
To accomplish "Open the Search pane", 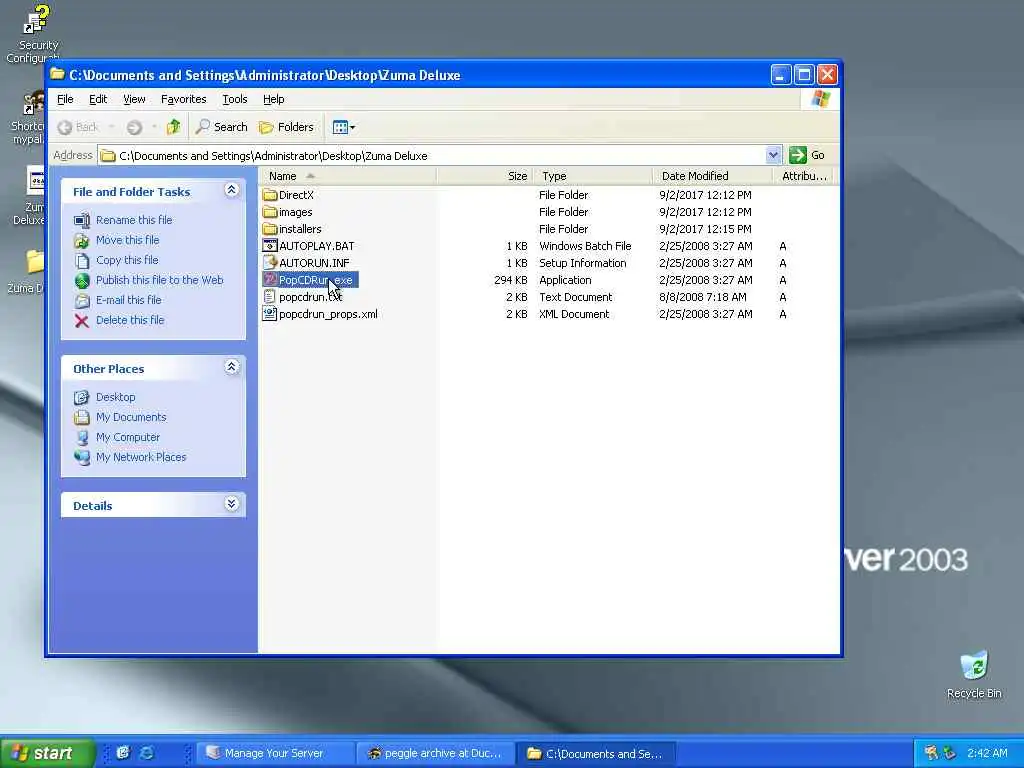I will 221,127.
